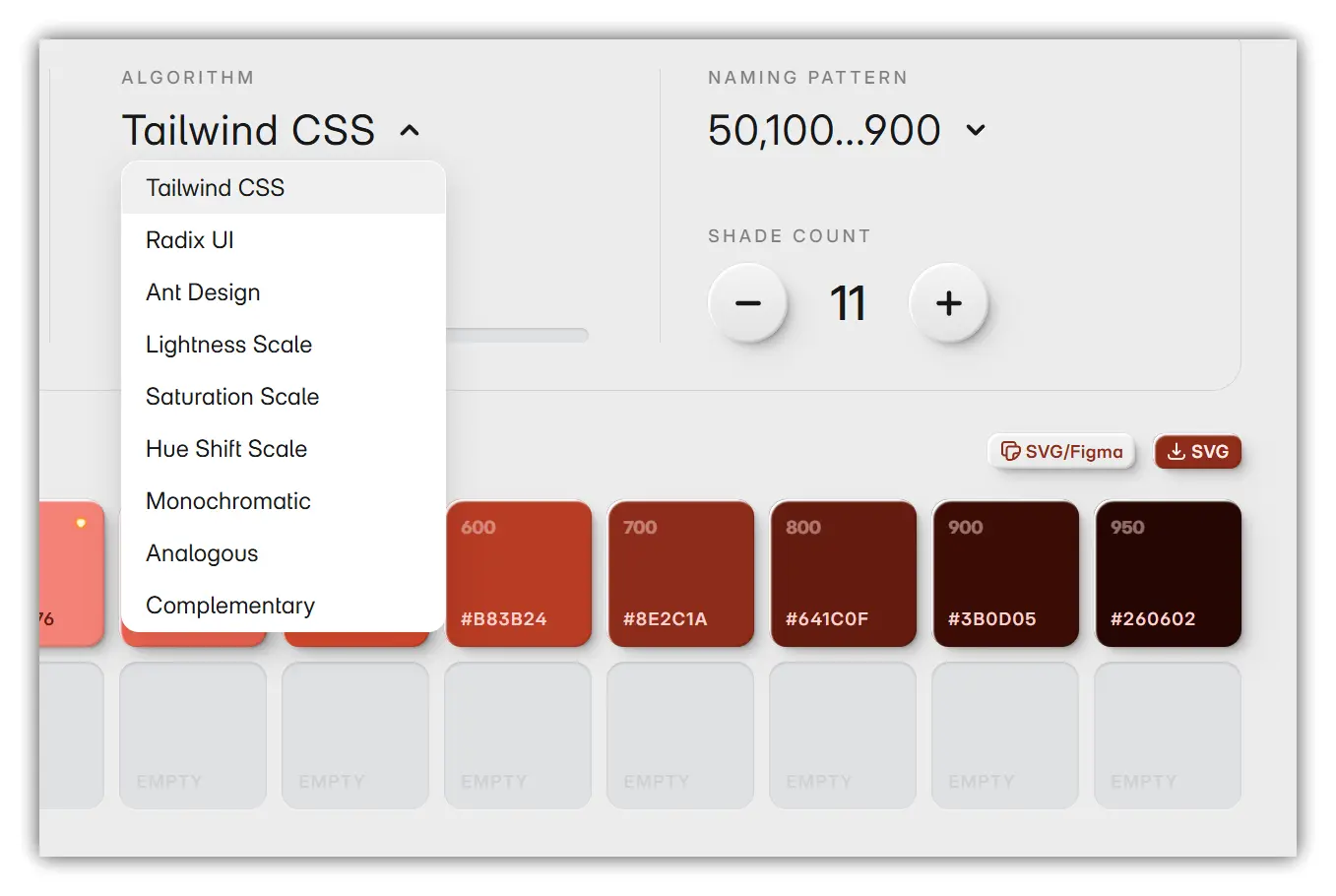Select Complementary algorithm

tap(284, 606)
